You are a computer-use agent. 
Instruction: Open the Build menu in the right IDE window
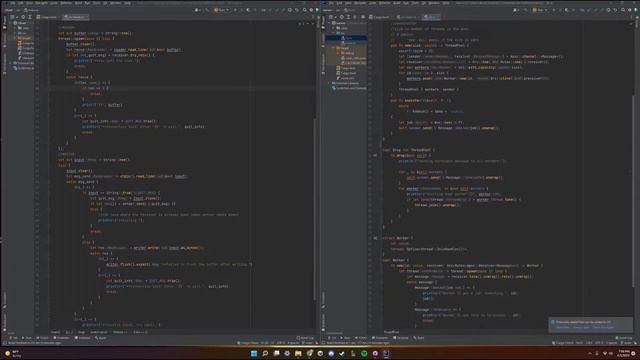[x=397, y=3]
